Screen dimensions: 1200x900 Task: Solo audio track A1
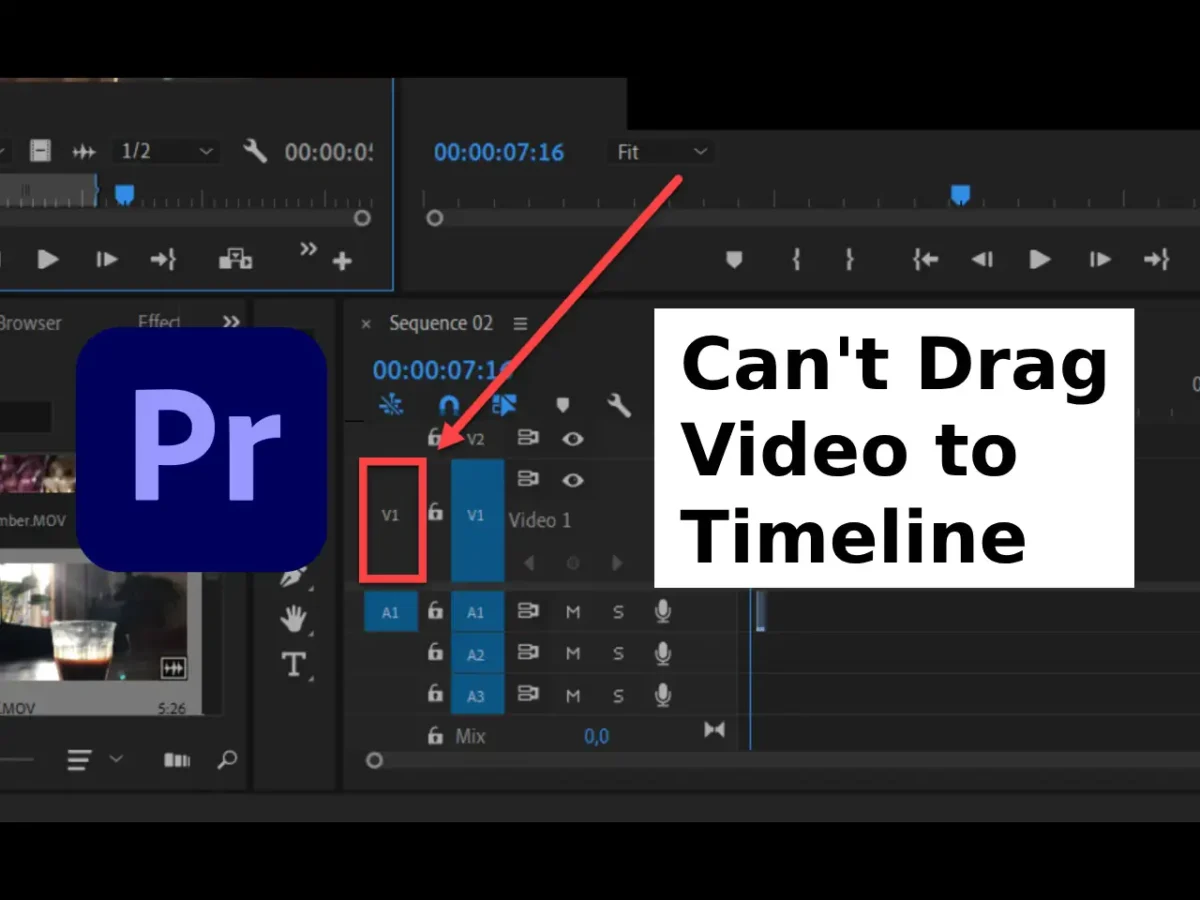click(x=618, y=612)
